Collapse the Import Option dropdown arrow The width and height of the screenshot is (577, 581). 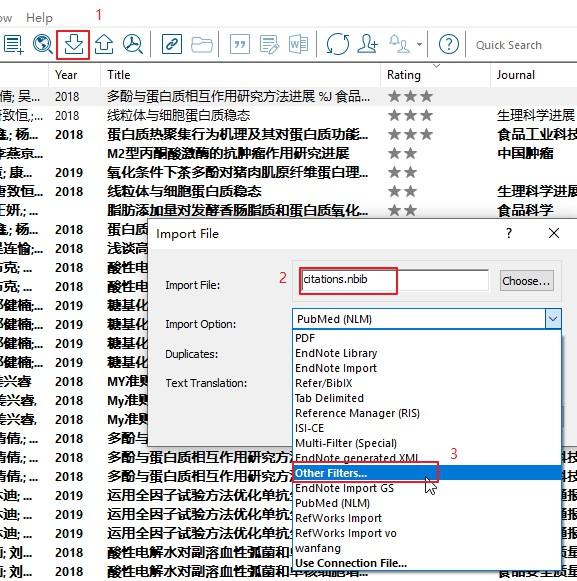553,319
